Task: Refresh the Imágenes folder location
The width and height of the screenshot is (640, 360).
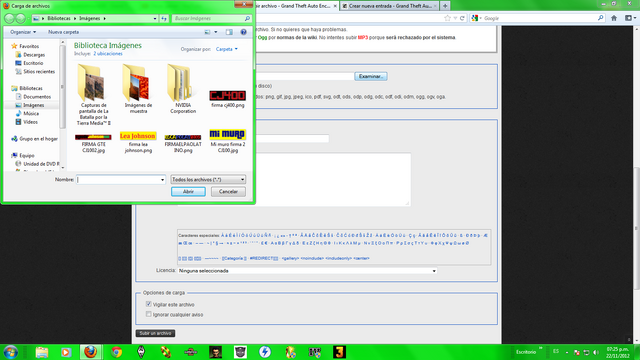Action: click(164, 18)
